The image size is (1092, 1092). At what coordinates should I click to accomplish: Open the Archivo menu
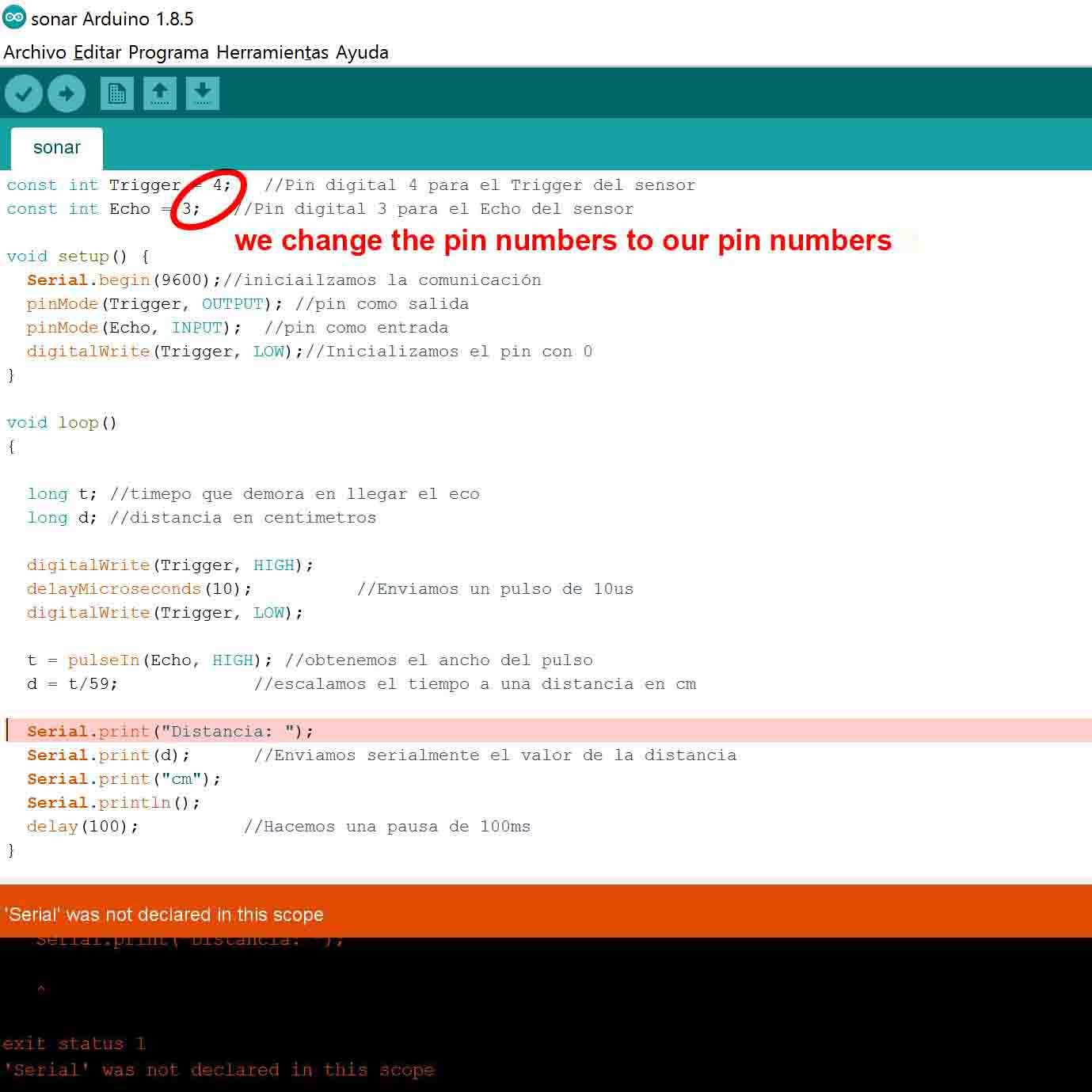[x=35, y=52]
